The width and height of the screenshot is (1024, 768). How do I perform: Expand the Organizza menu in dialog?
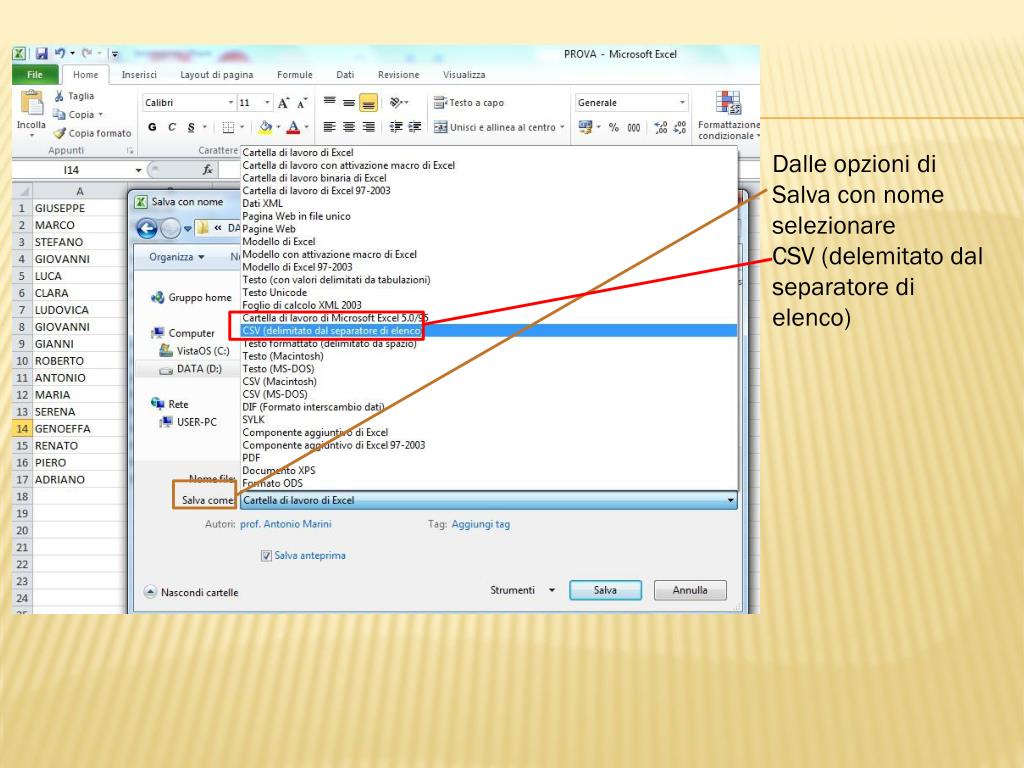pyautogui.click(x=176, y=257)
